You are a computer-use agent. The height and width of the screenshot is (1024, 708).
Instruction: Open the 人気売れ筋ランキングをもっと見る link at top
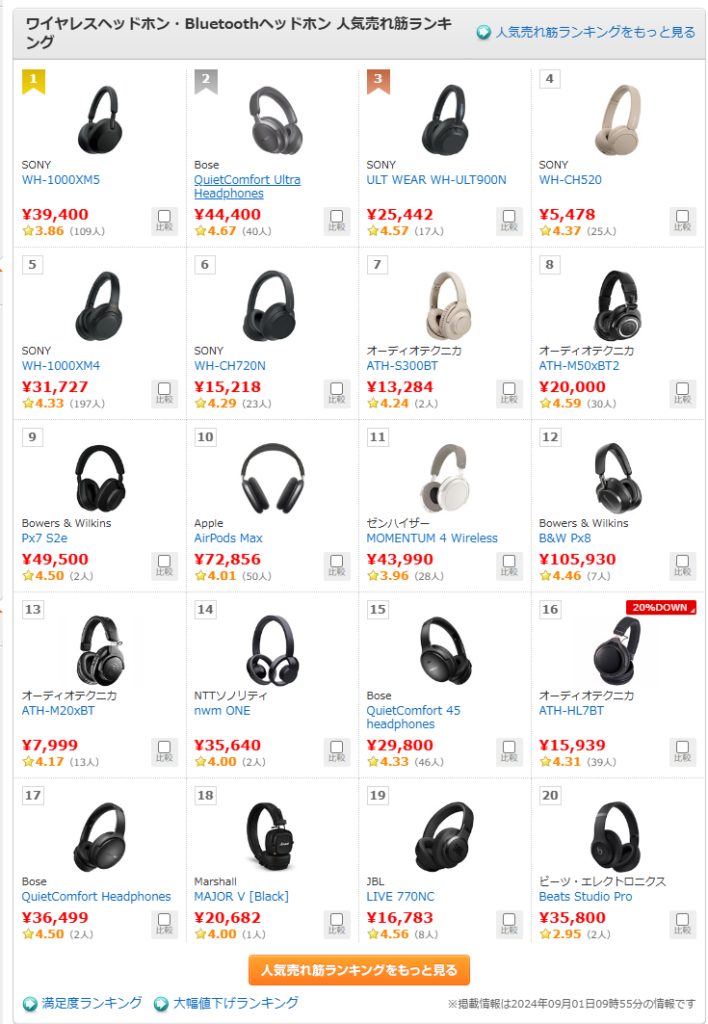click(x=594, y=32)
